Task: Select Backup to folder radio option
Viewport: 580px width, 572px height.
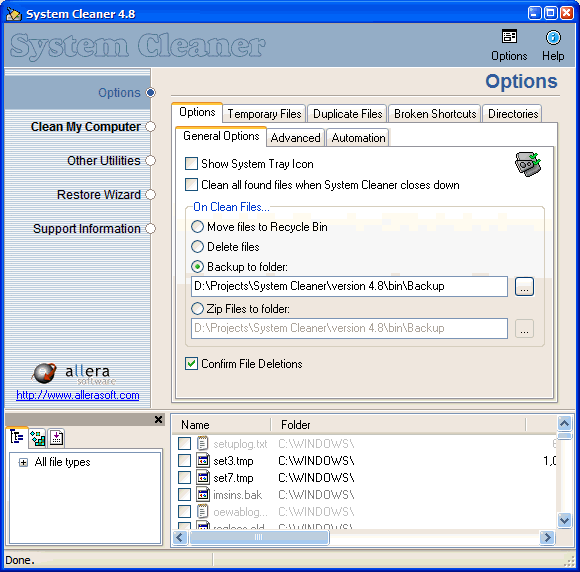Action: [x=197, y=266]
